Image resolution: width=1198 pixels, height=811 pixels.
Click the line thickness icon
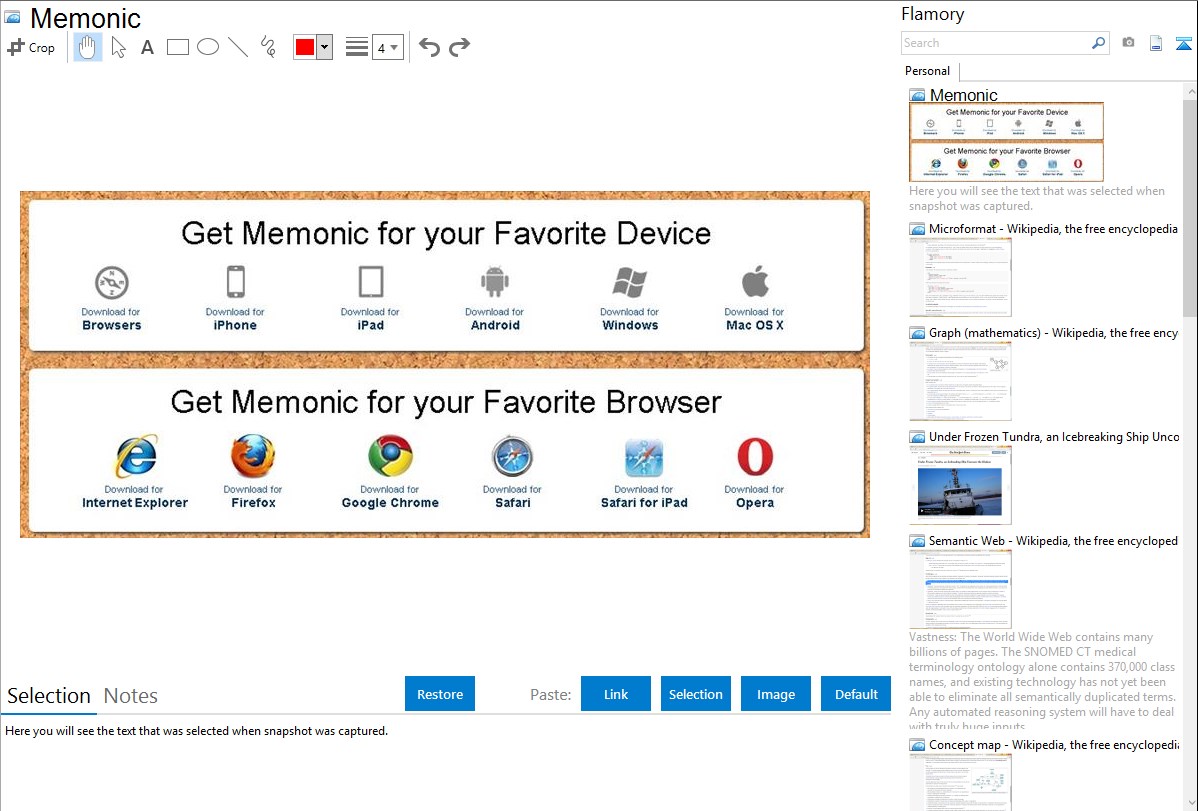[357, 47]
